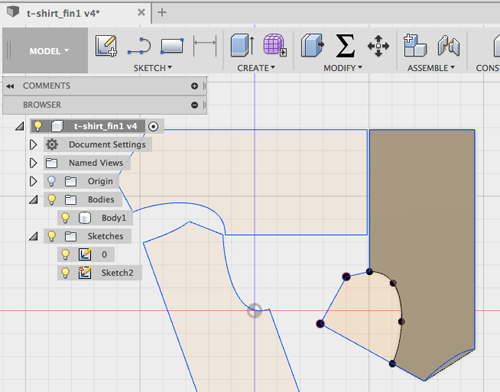Image resolution: width=500 pixels, height=392 pixels.
Task: Click the Bodies folder icon
Action: [x=71, y=200]
